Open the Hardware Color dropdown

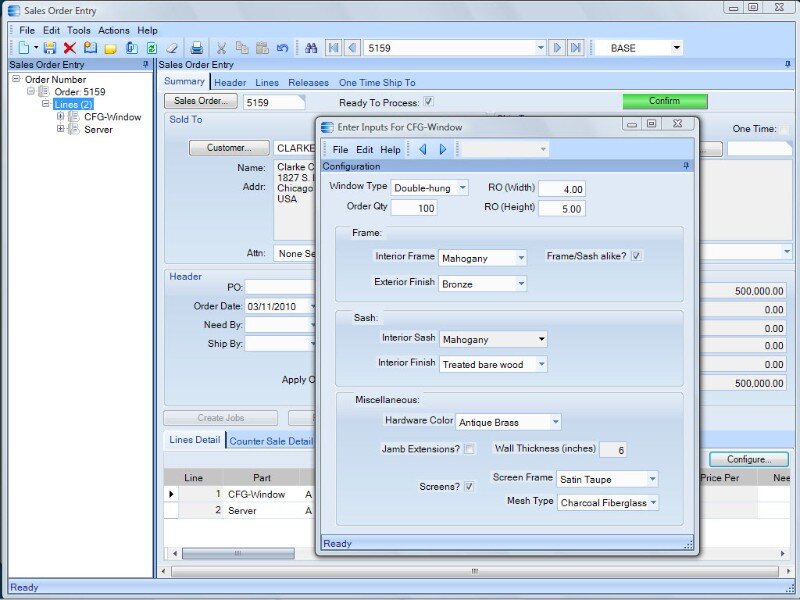555,422
